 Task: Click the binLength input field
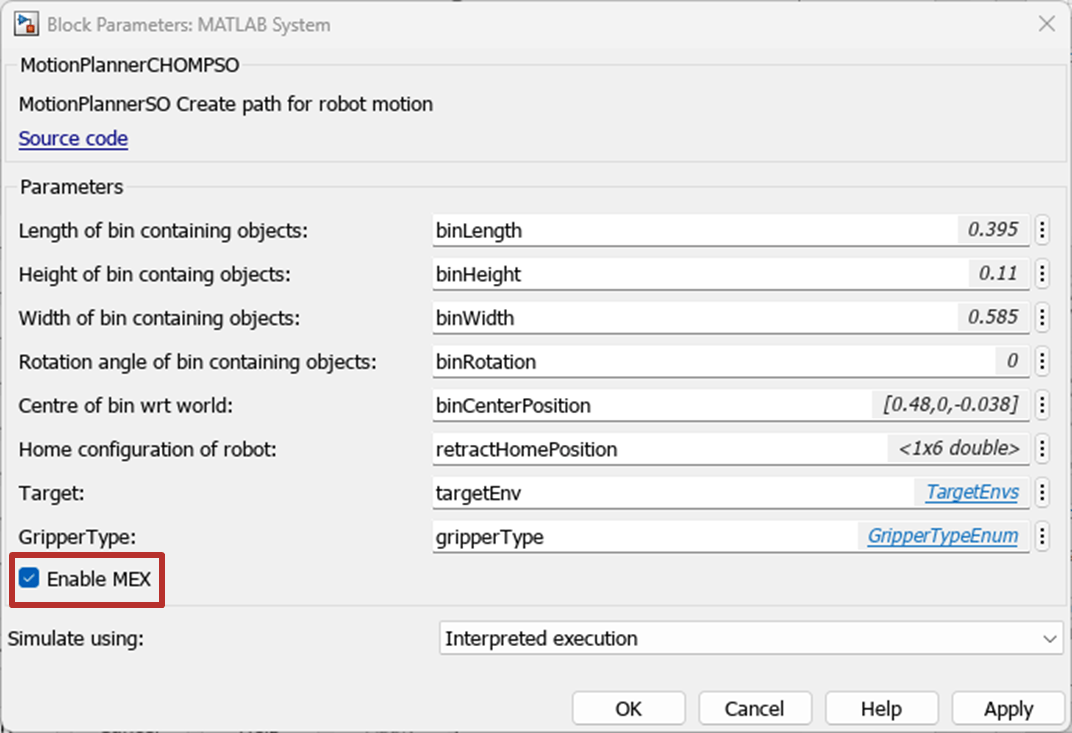tap(690, 231)
